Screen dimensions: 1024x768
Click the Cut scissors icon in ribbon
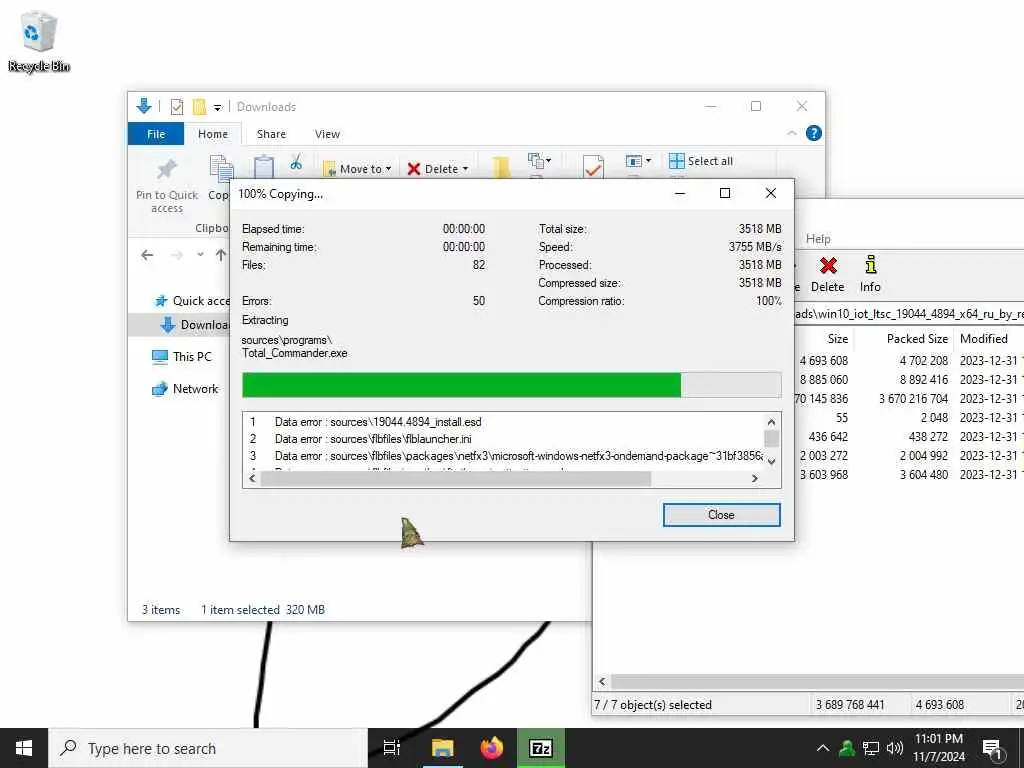[296, 162]
